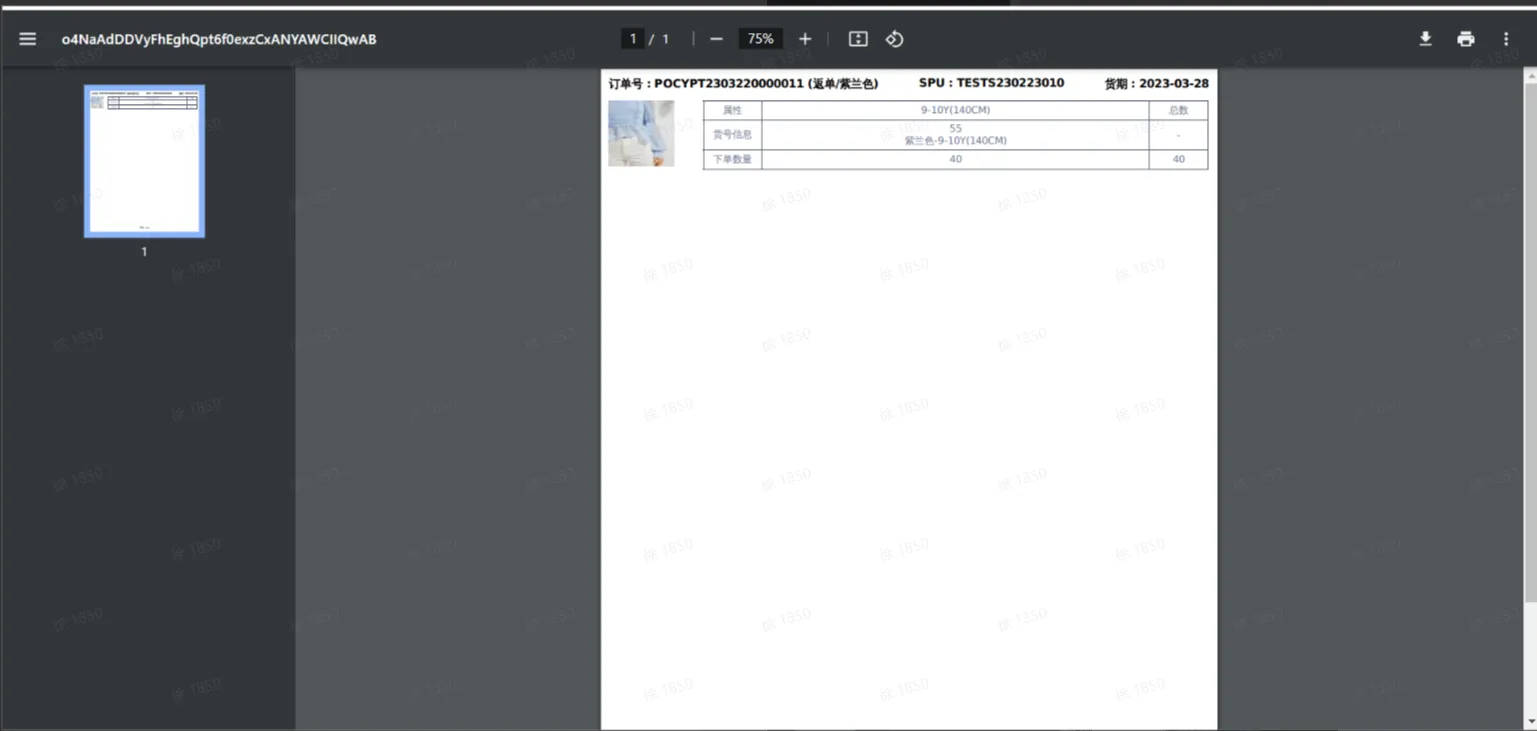Click the zoom out minus button
The image size is (1537, 731).
(716, 39)
